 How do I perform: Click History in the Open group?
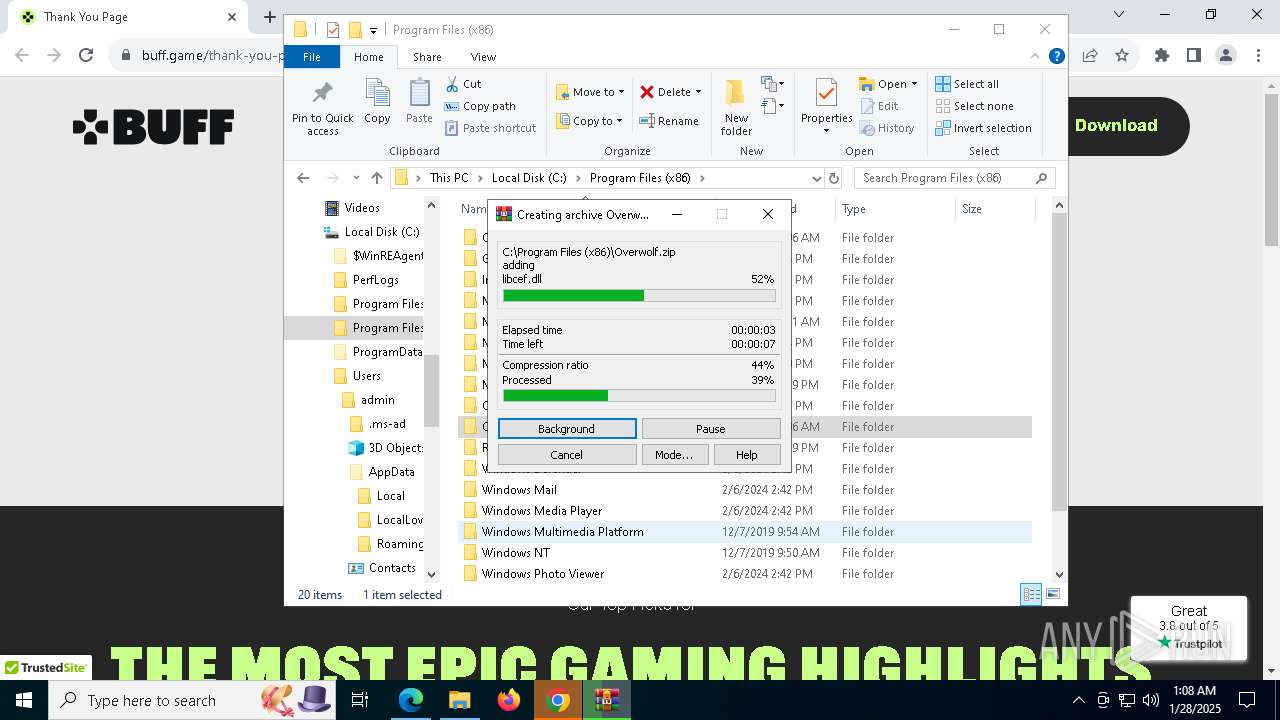pyautogui.click(x=887, y=128)
